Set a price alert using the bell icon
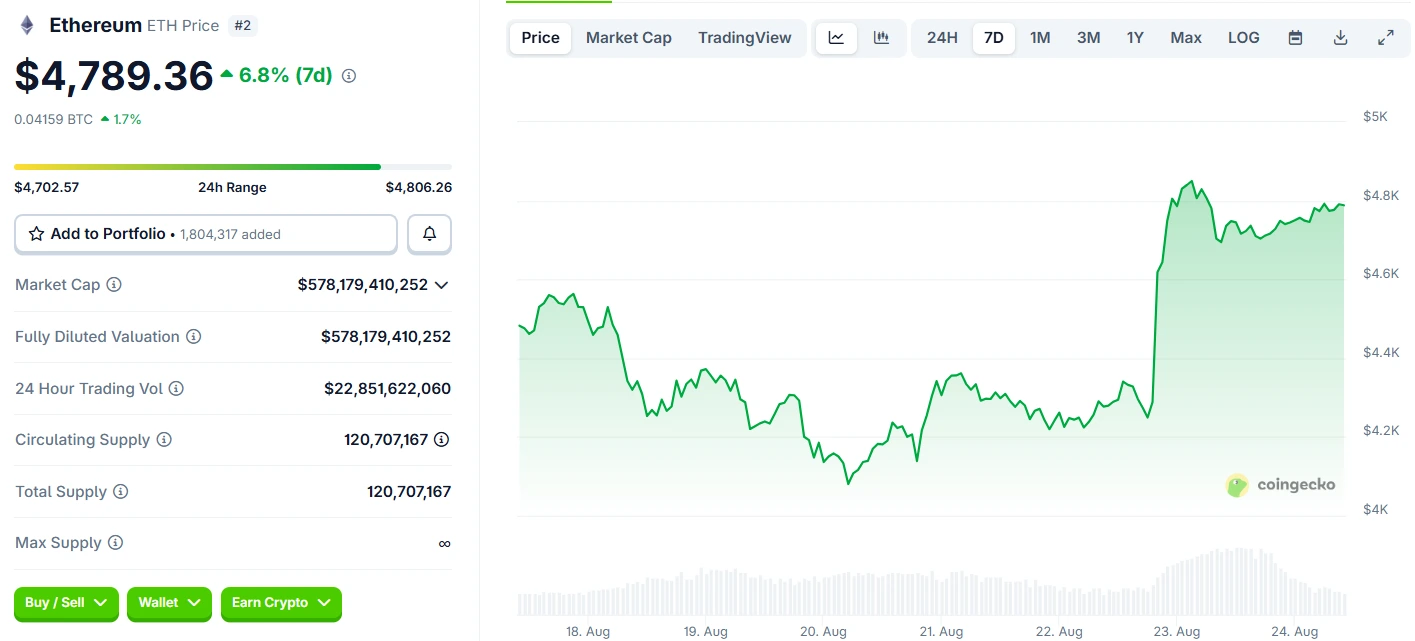The width and height of the screenshot is (1415, 641). (x=429, y=233)
